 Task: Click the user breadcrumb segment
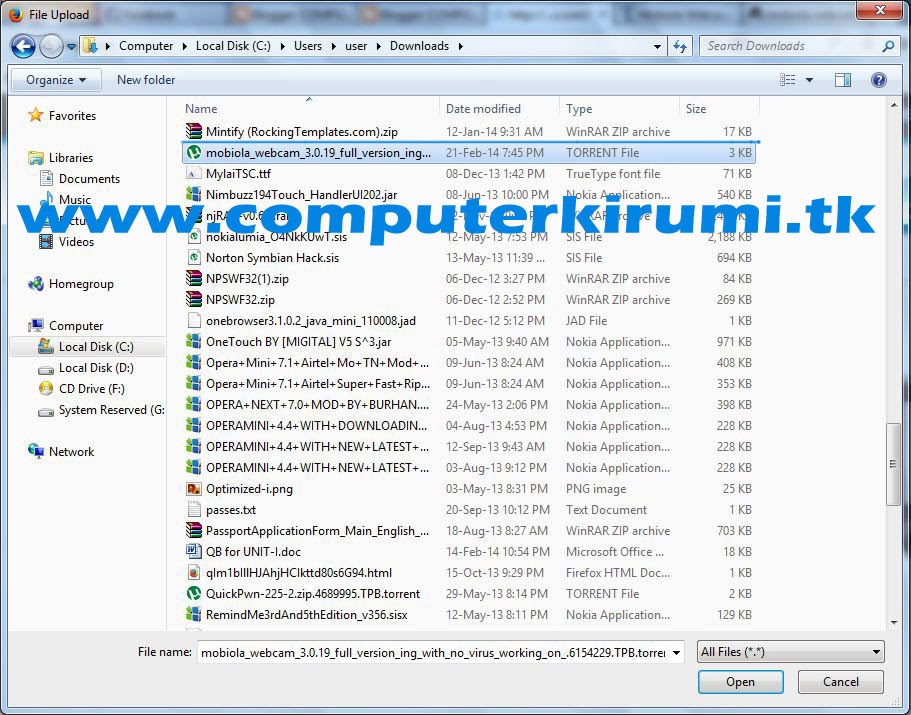click(356, 46)
